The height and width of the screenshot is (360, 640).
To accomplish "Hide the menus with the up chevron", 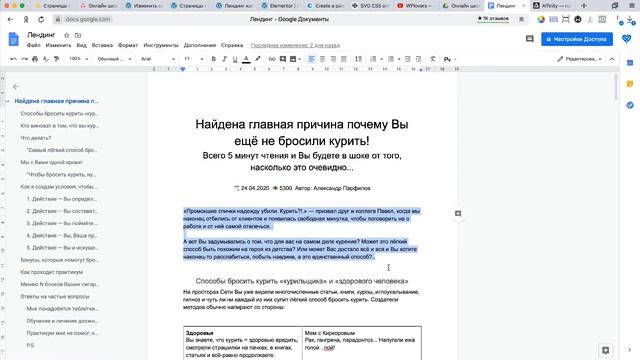I will [x=612, y=59].
